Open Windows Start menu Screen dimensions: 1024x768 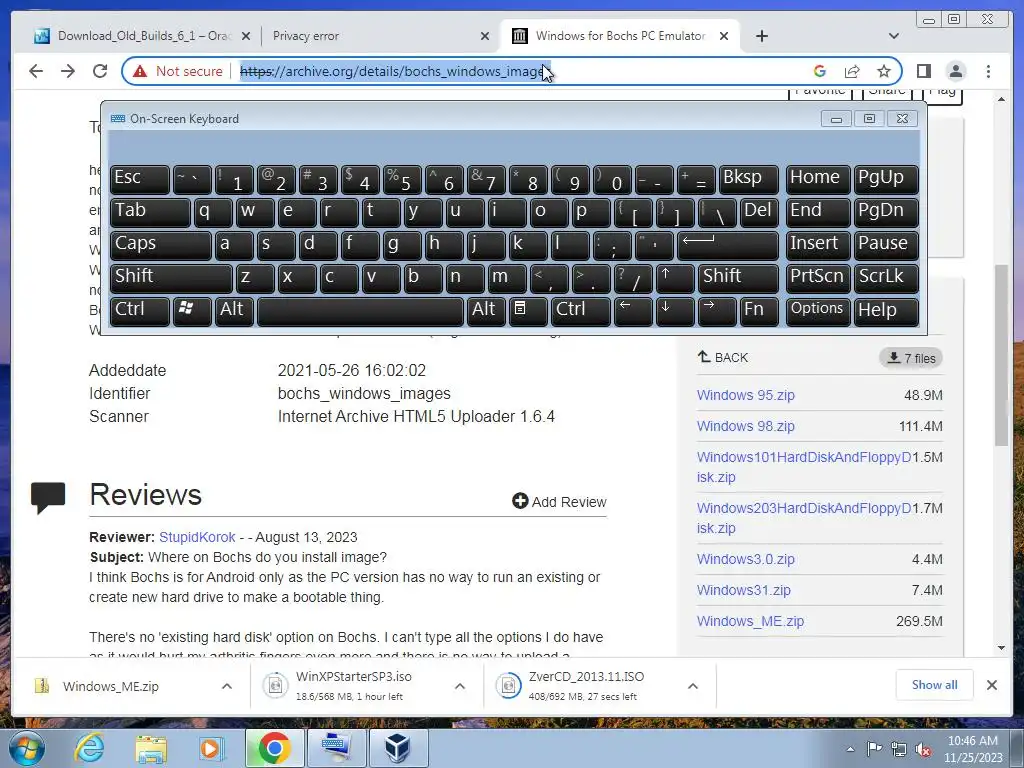pos(27,748)
